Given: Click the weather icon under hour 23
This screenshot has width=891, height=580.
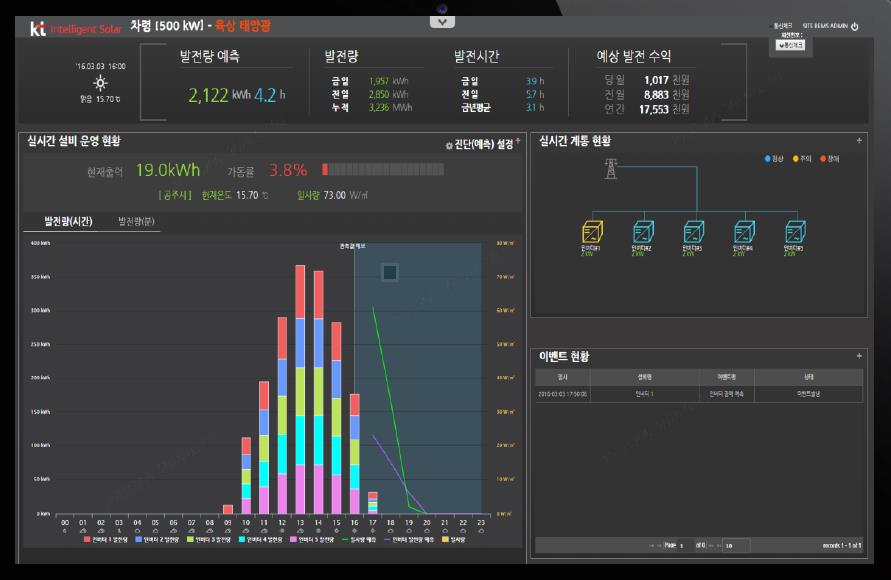Looking at the screenshot, I should [481, 531].
